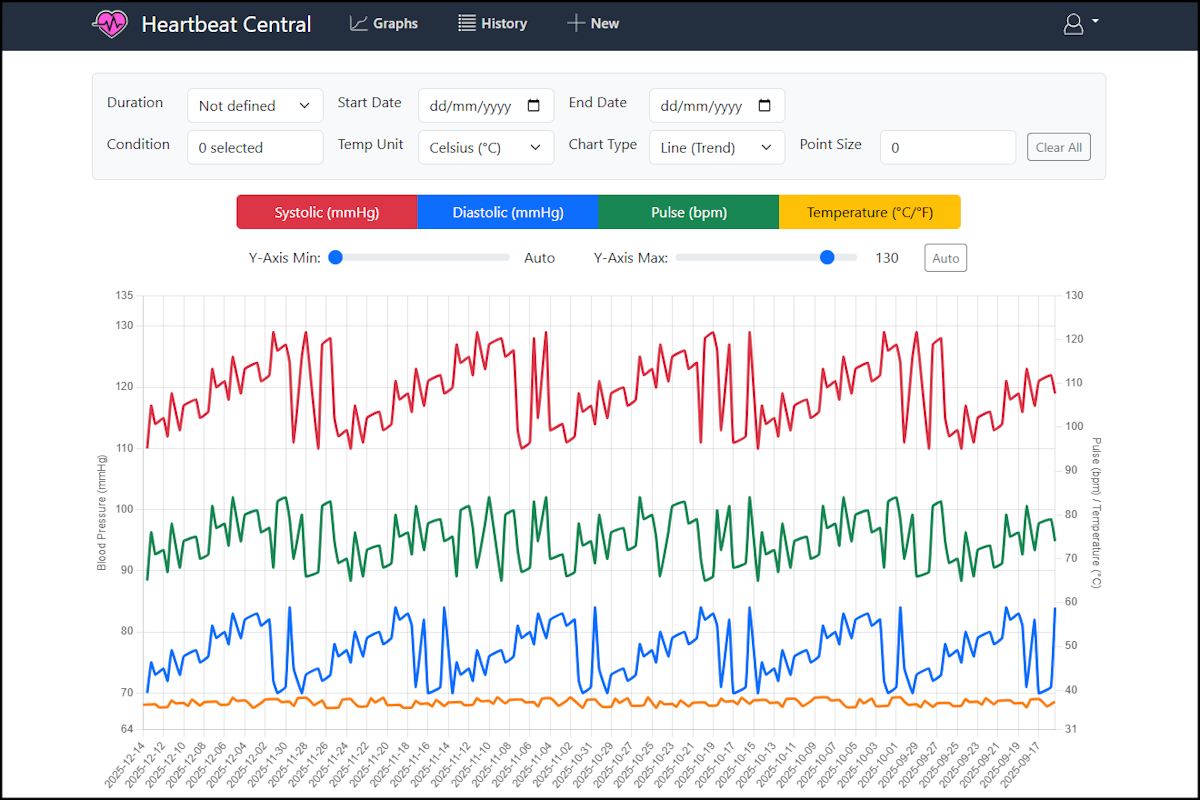Open the Chart Type Line (Trend) dropdown
The height and width of the screenshot is (800, 1200).
(716, 147)
